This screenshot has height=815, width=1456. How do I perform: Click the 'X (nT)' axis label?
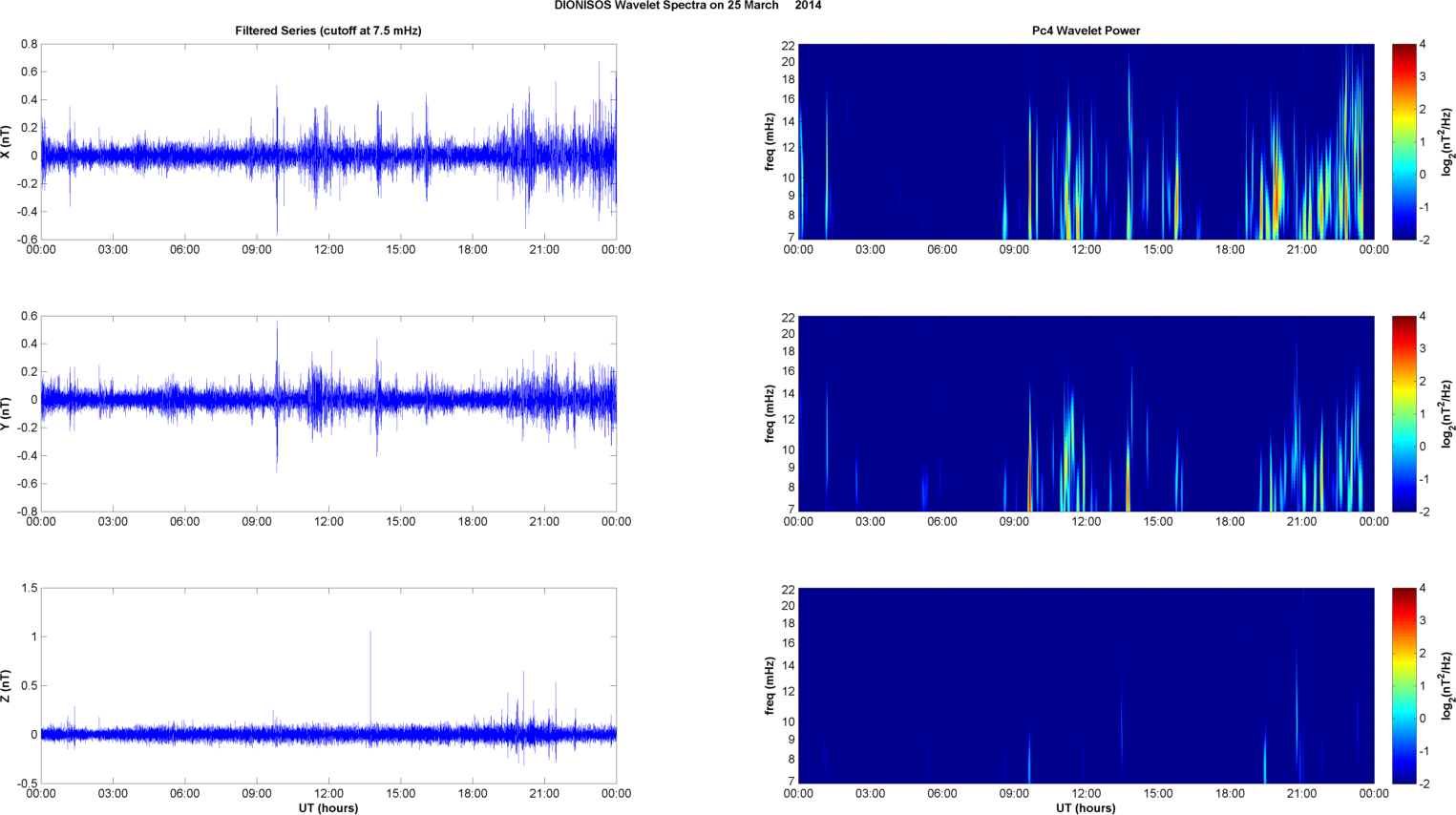click(6, 142)
